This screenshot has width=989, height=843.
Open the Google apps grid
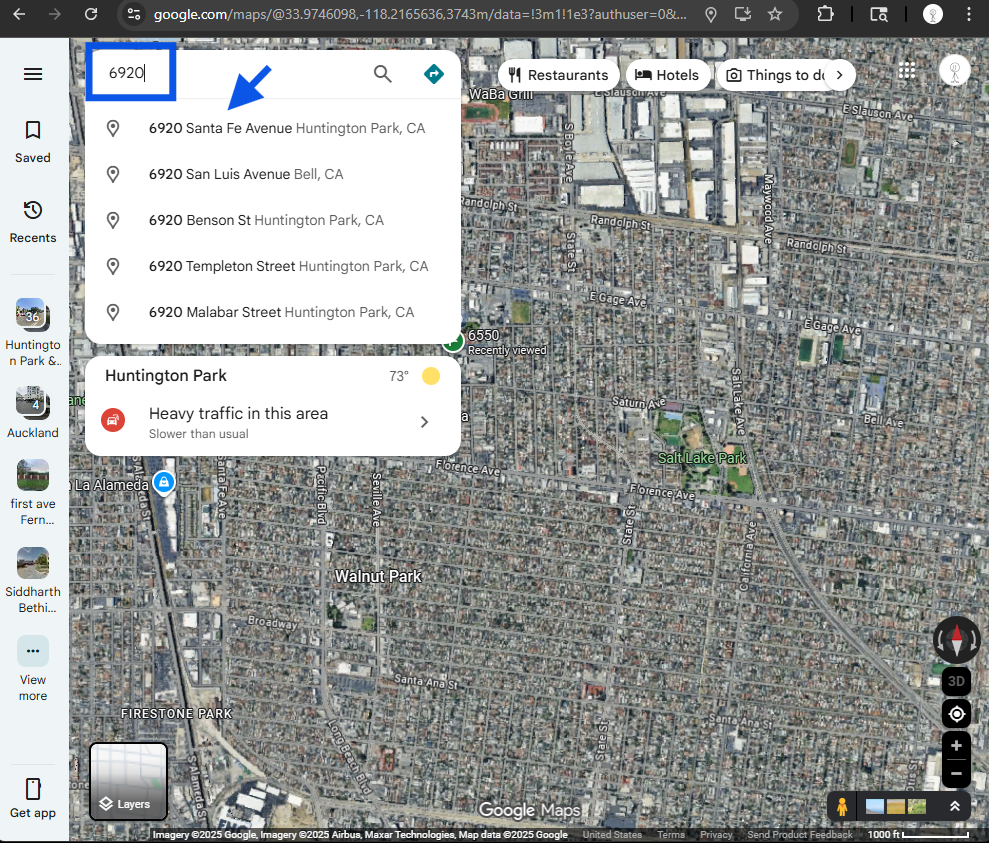pyautogui.click(x=907, y=71)
